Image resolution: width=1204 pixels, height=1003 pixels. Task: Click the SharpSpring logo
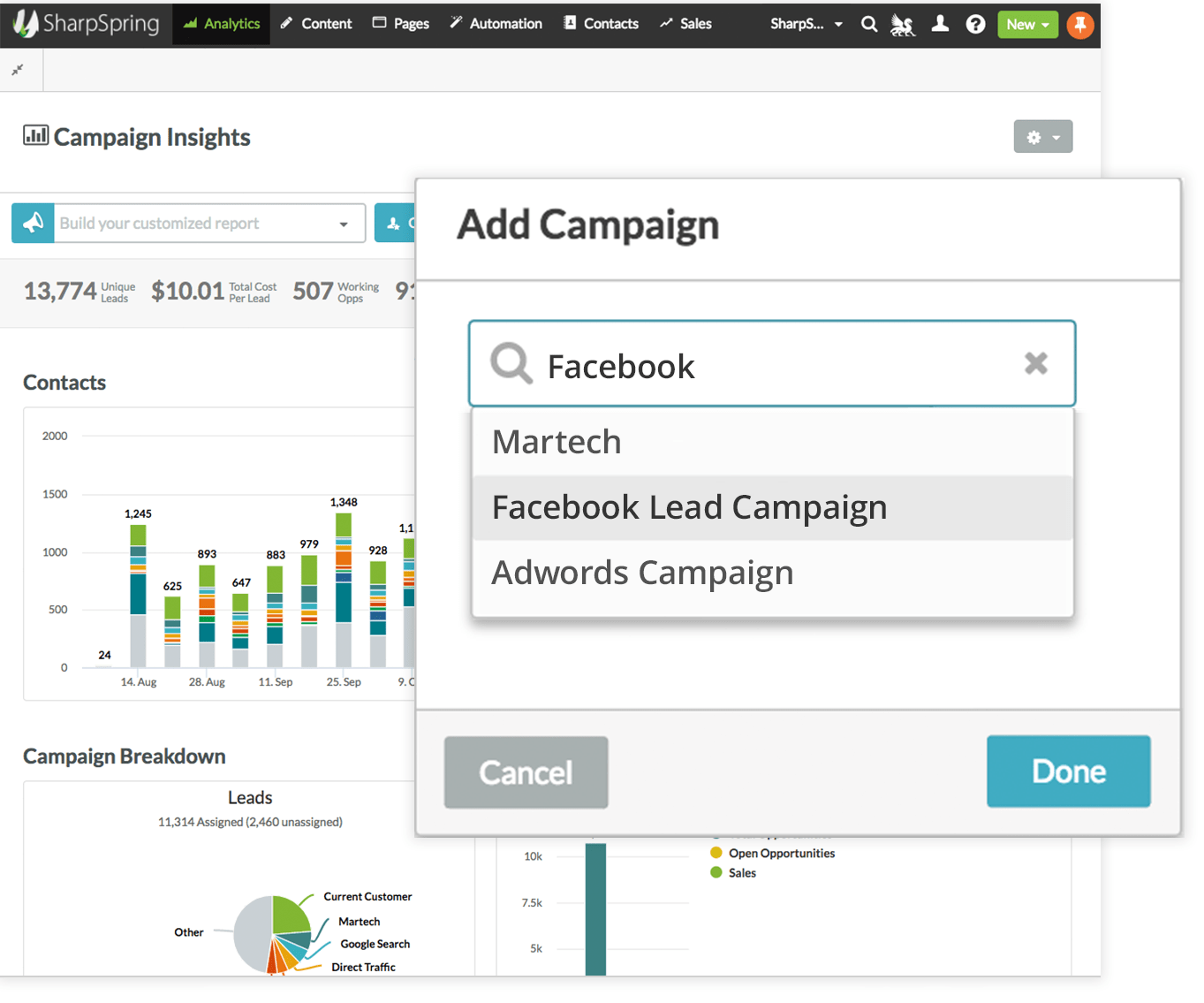pos(86,24)
